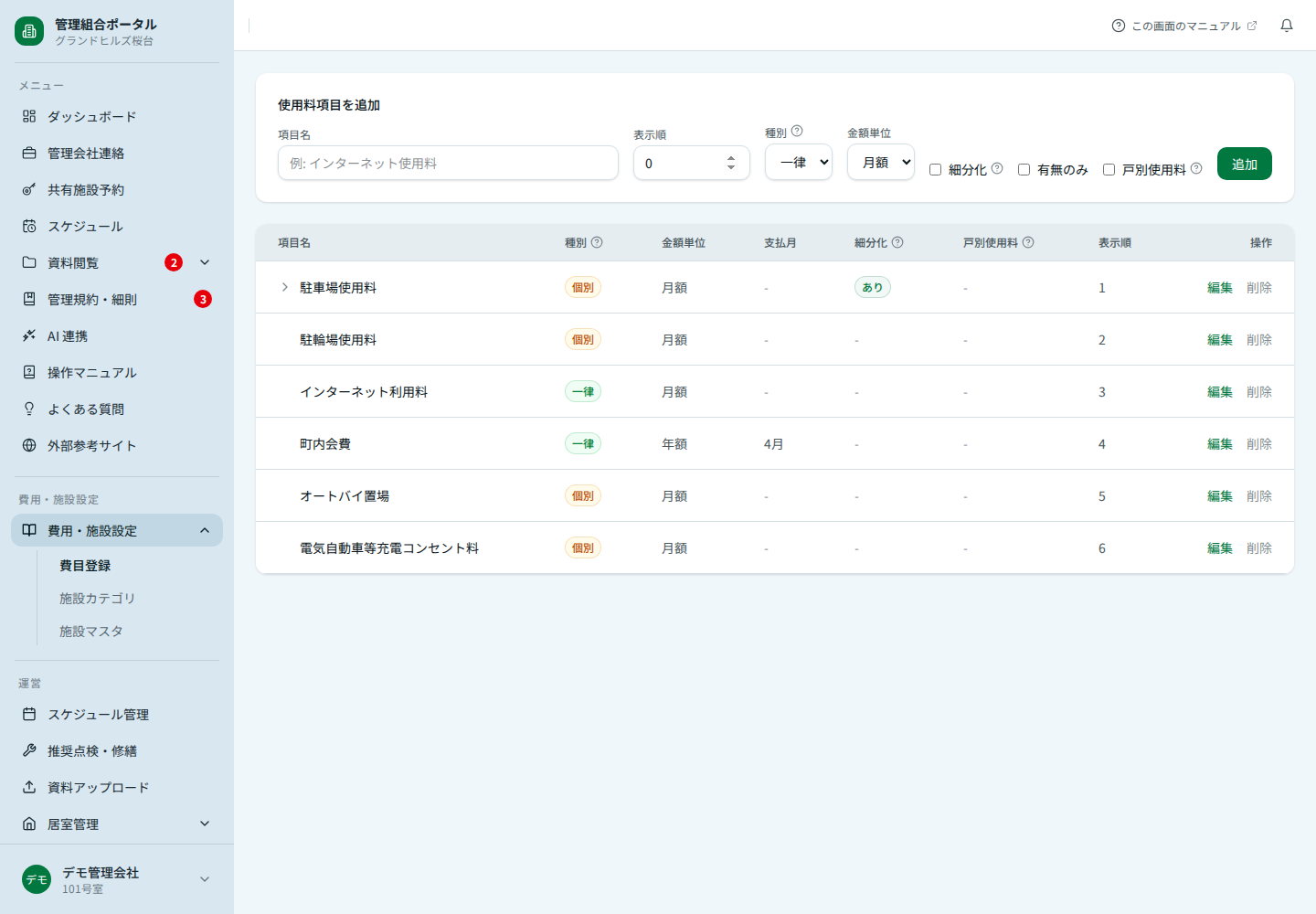Open ダッシュボード via its grid icon
Viewport: 1316px width, 914px height.
[29, 116]
